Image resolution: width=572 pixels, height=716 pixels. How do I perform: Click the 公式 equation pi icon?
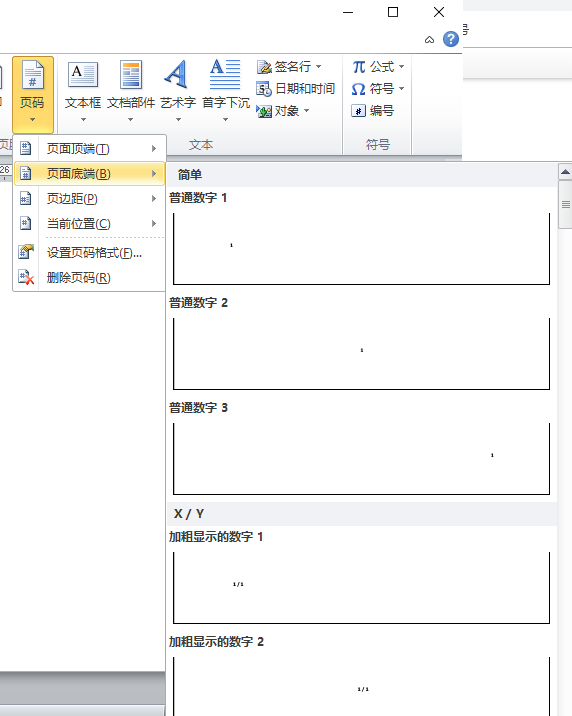pos(359,67)
